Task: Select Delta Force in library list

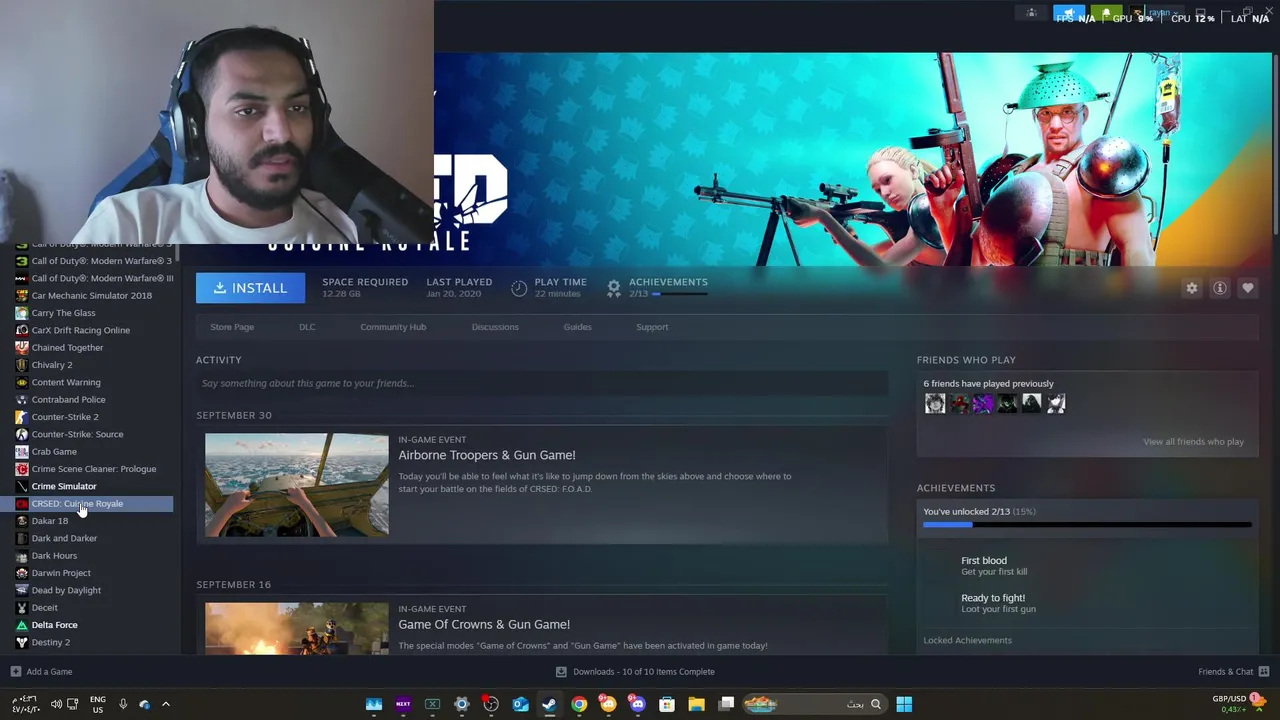Action: tap(54, 625)
